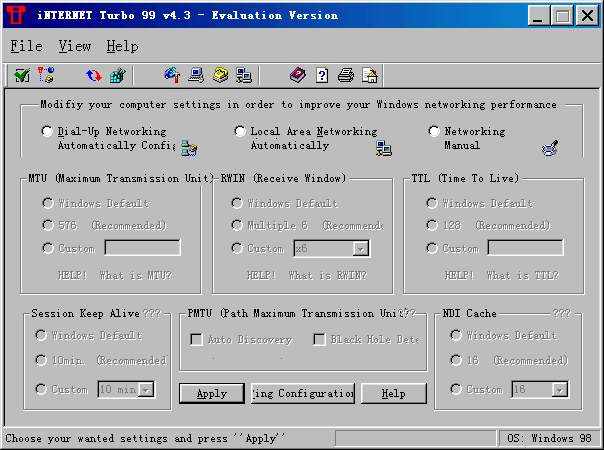Screen dimensions: 604x450
Task: Click NDI Cache ??? help mark
Action: pos(561,313)
